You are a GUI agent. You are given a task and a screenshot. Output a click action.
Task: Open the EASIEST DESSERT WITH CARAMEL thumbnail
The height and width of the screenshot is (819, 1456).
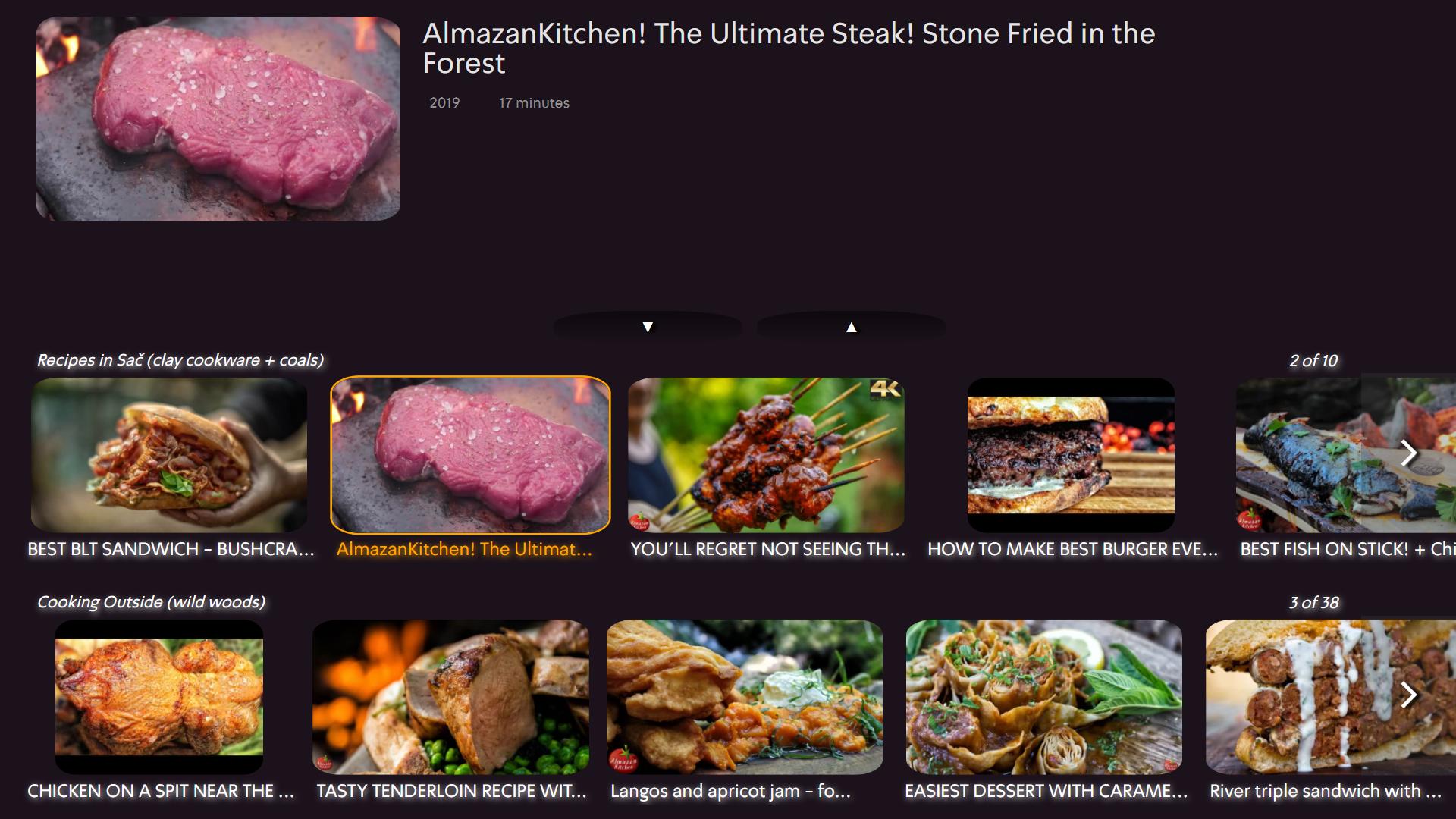[x=1044, y=697]
